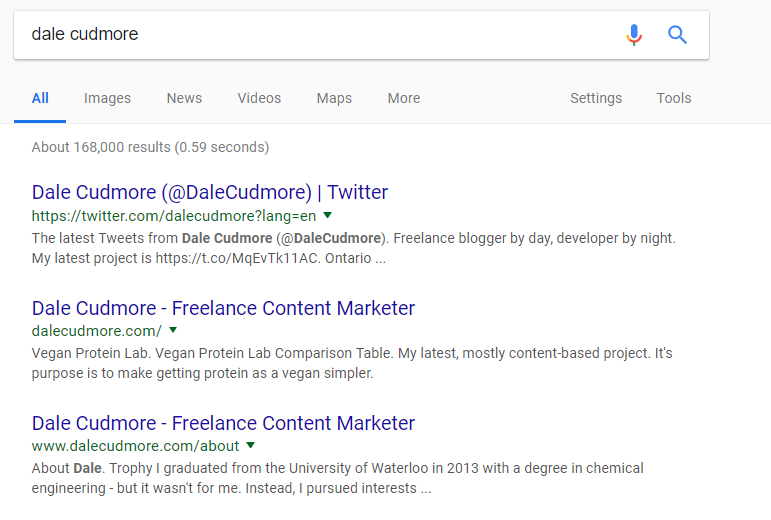Open the dropdown arrow next to dalecudmore.com/
Viewport: 771px width, 520px height.
pyautogui.click(x=173, y=330)
